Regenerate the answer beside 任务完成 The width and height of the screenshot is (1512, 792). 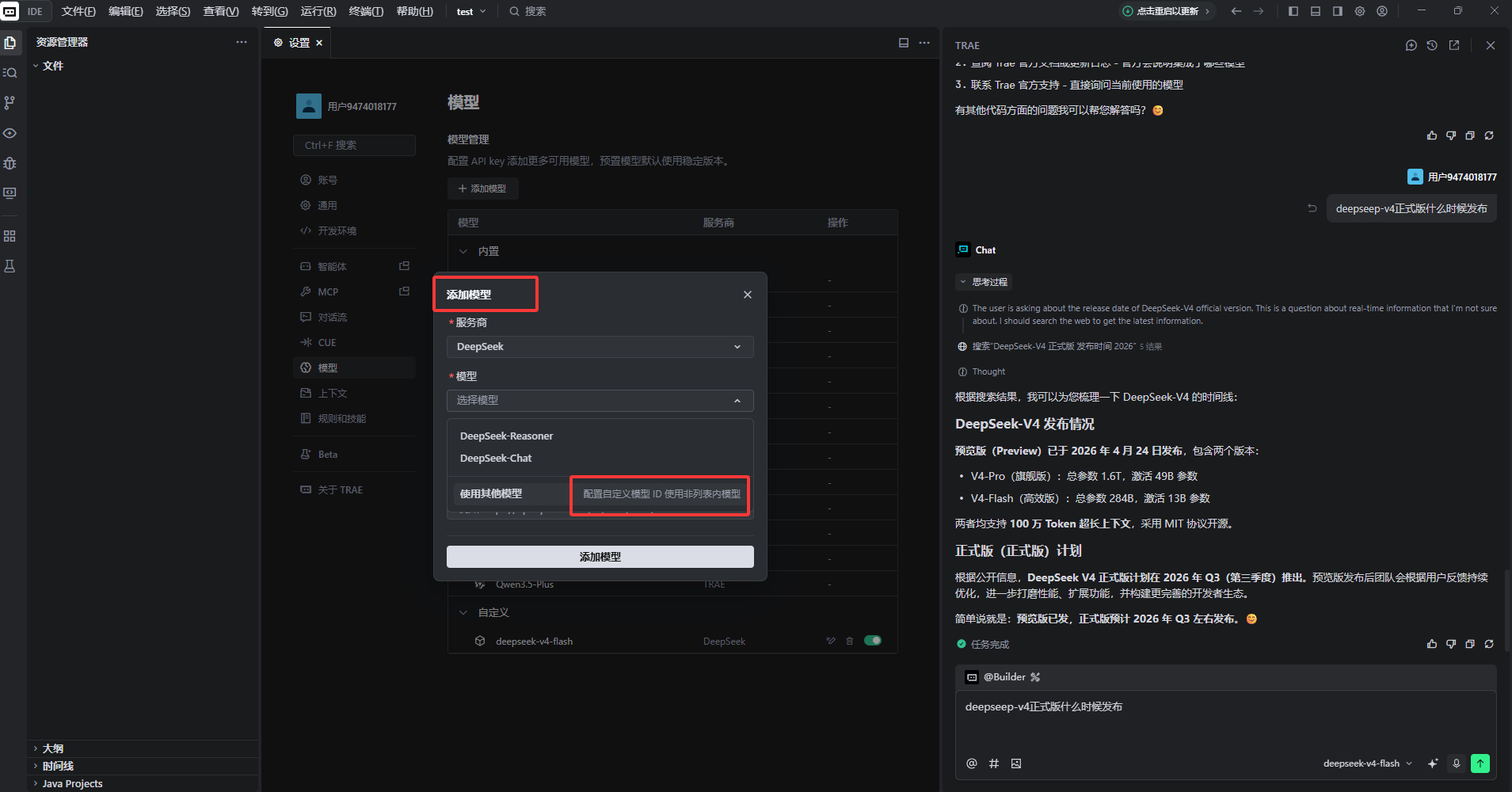pyautogui.click(x=1489, y=644)
